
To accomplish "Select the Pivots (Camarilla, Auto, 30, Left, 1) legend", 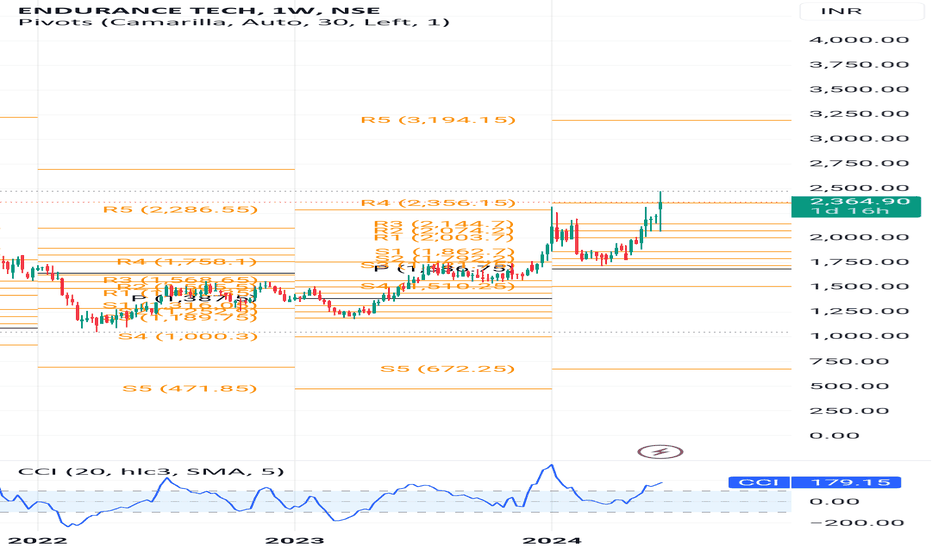I will click(234, 23).
